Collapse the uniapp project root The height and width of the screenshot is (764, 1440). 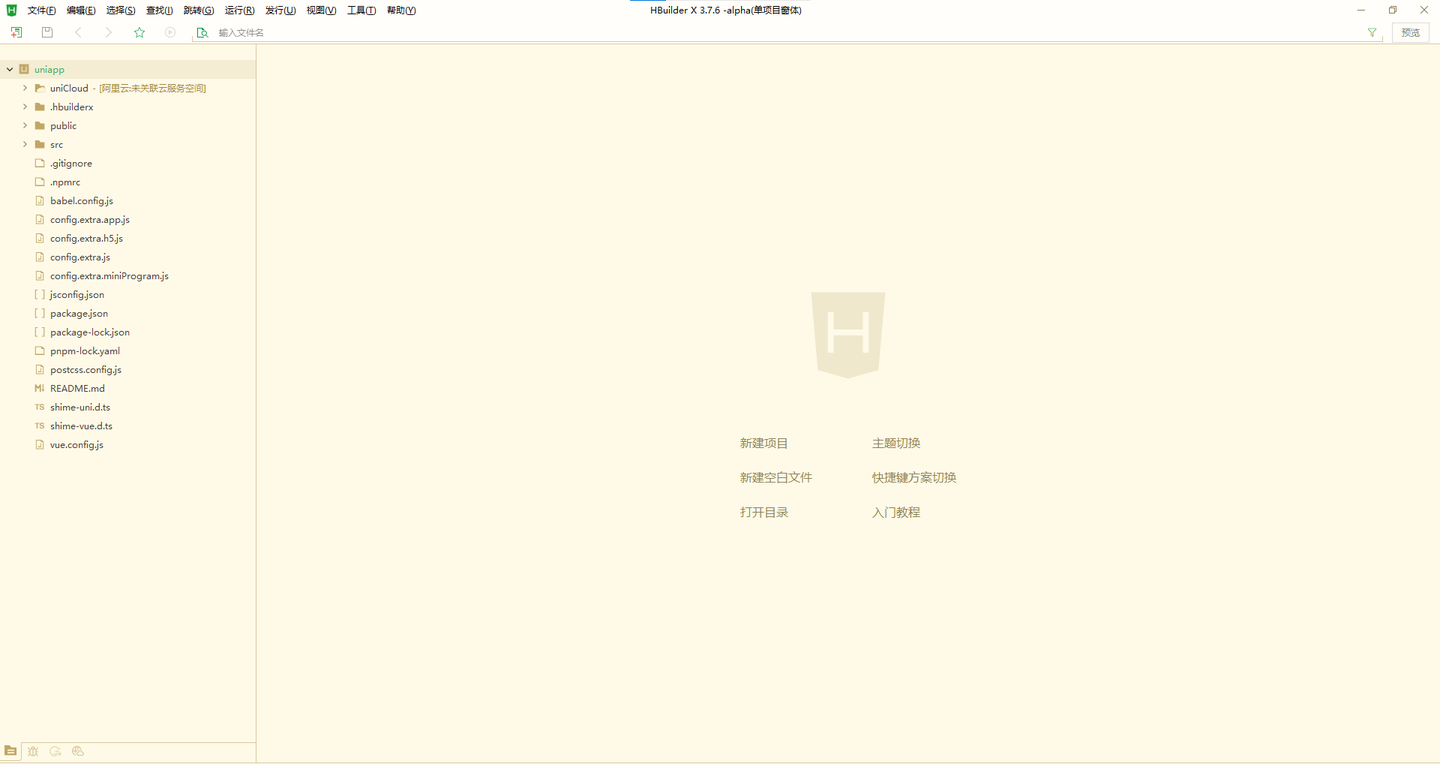pyautogui.click(x=9, y=69)
